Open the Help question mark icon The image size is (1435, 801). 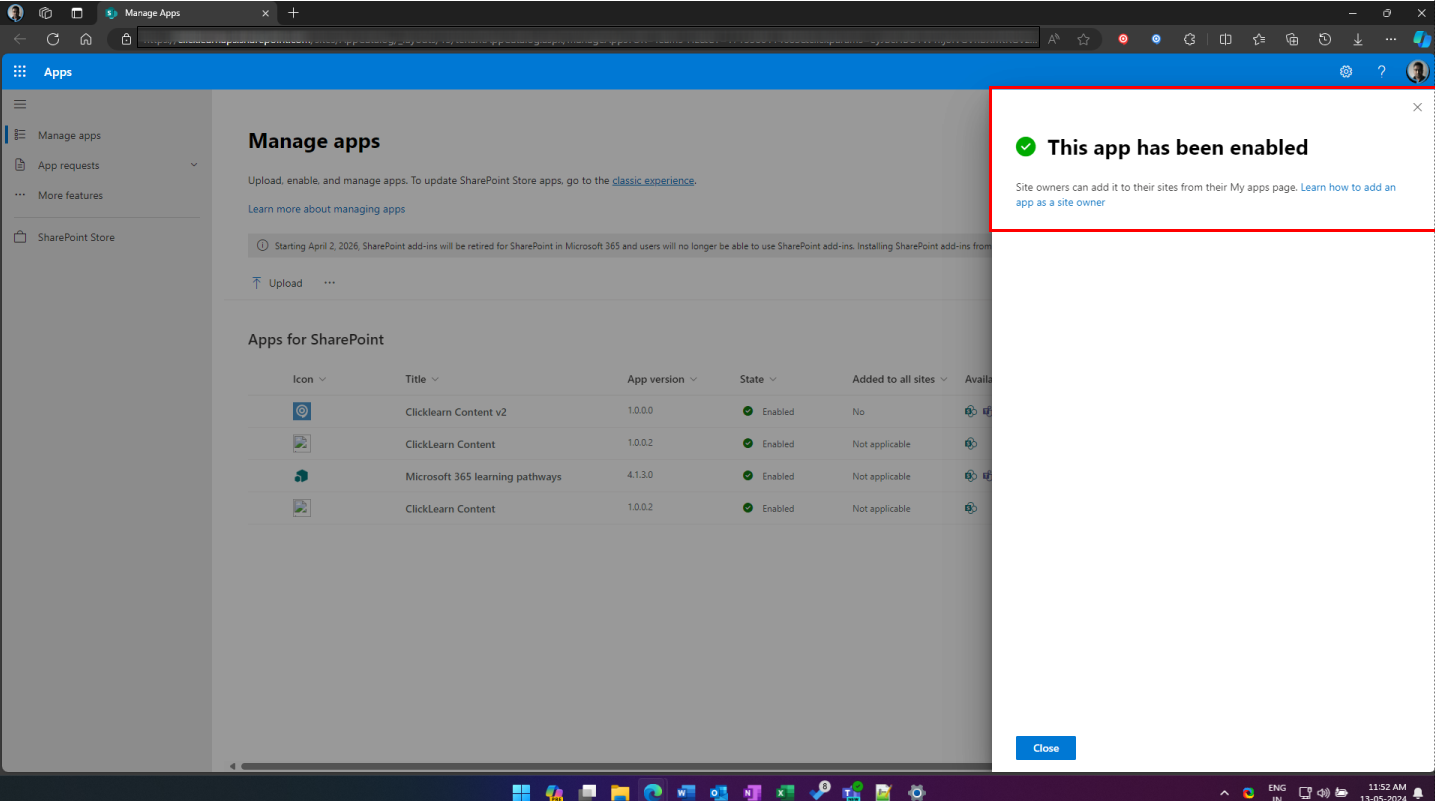[x=1382, y=72]
